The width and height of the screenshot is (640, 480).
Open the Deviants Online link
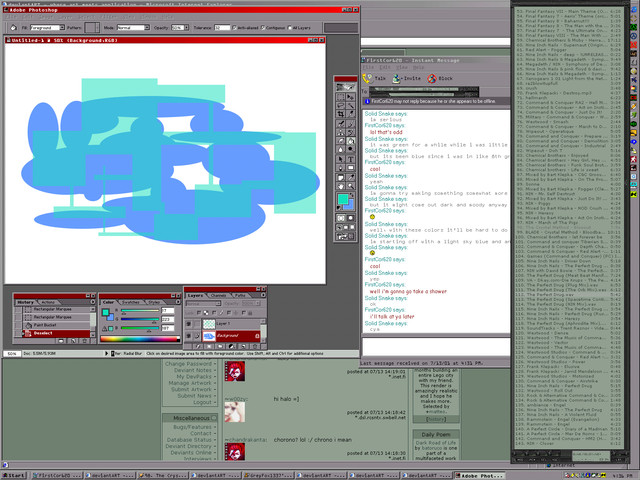191,453
